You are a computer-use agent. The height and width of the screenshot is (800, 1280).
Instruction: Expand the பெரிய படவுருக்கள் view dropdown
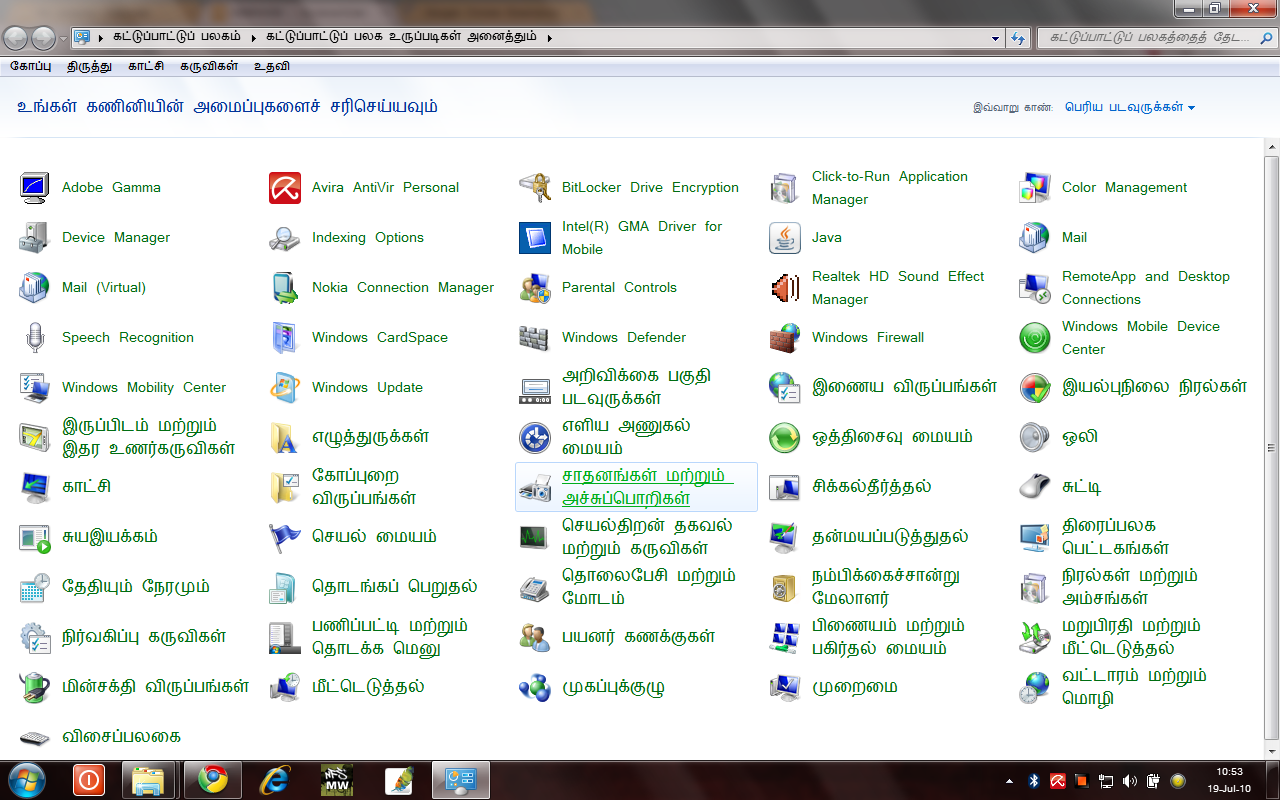(1130, 107)
